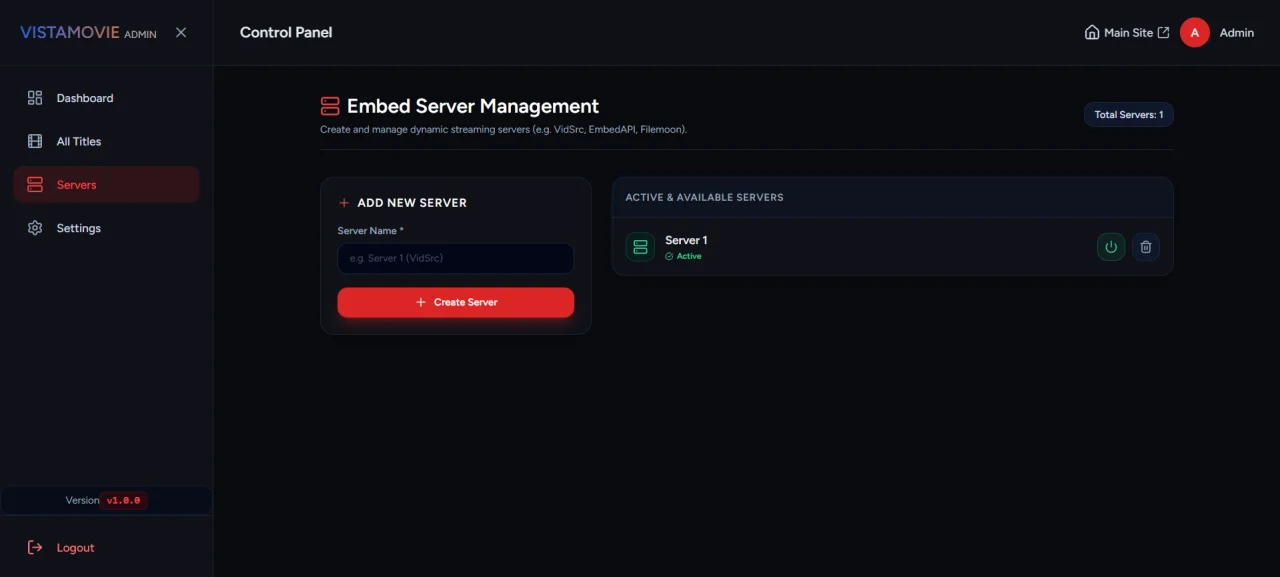
Task: Click the Create Server button
Action: coord(456,302)
